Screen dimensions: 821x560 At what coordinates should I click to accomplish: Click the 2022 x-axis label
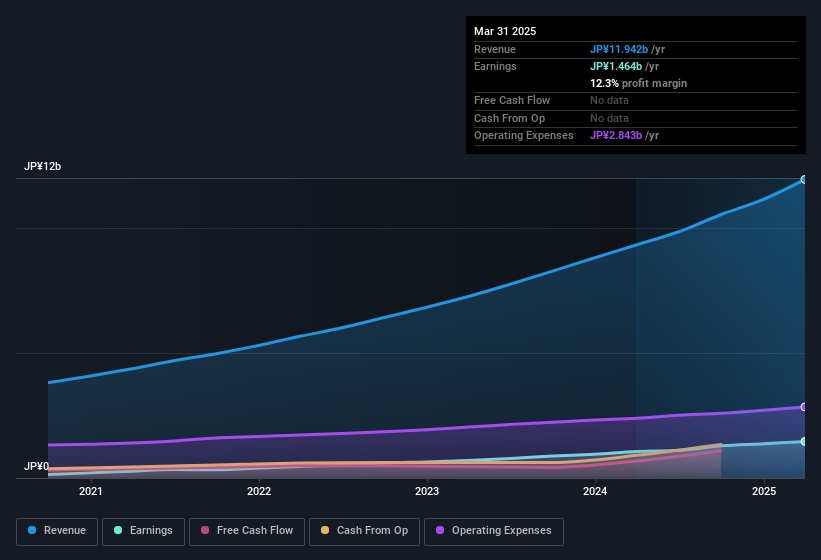click(x=259, y=491)
